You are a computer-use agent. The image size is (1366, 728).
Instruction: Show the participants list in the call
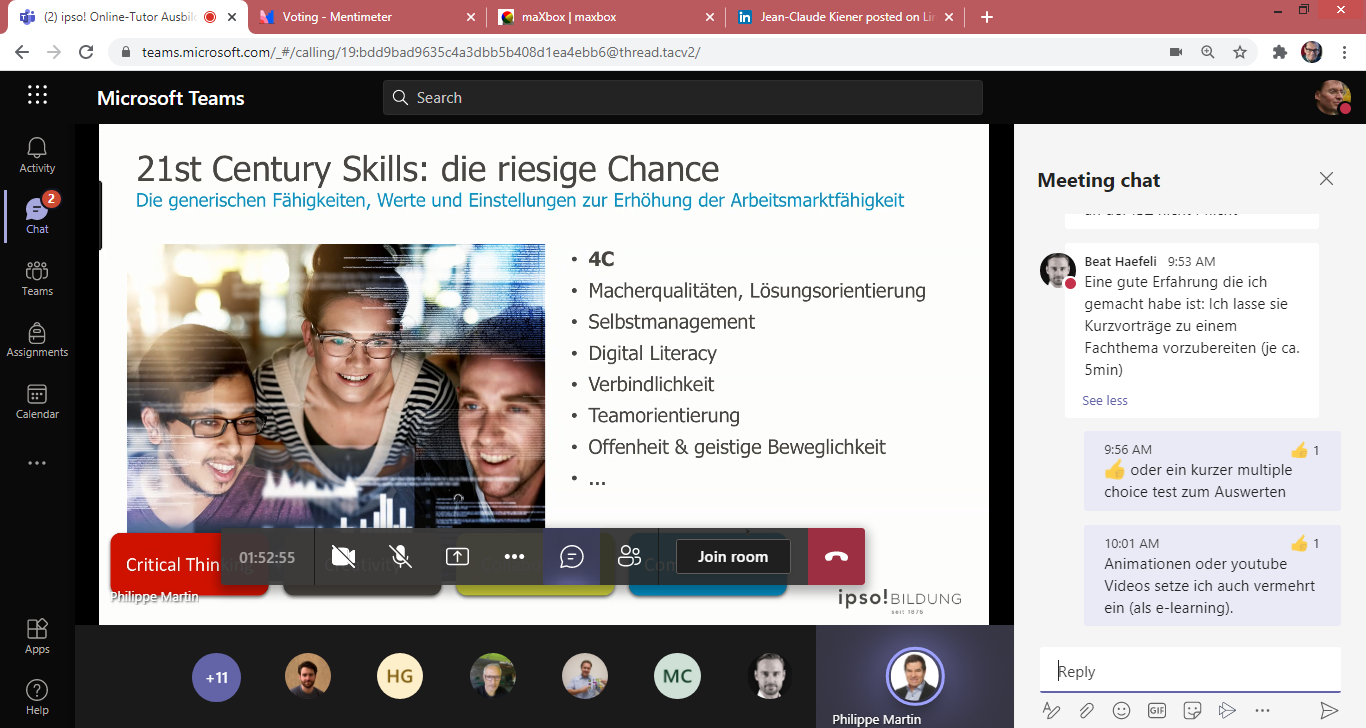(x=629, y=557)
